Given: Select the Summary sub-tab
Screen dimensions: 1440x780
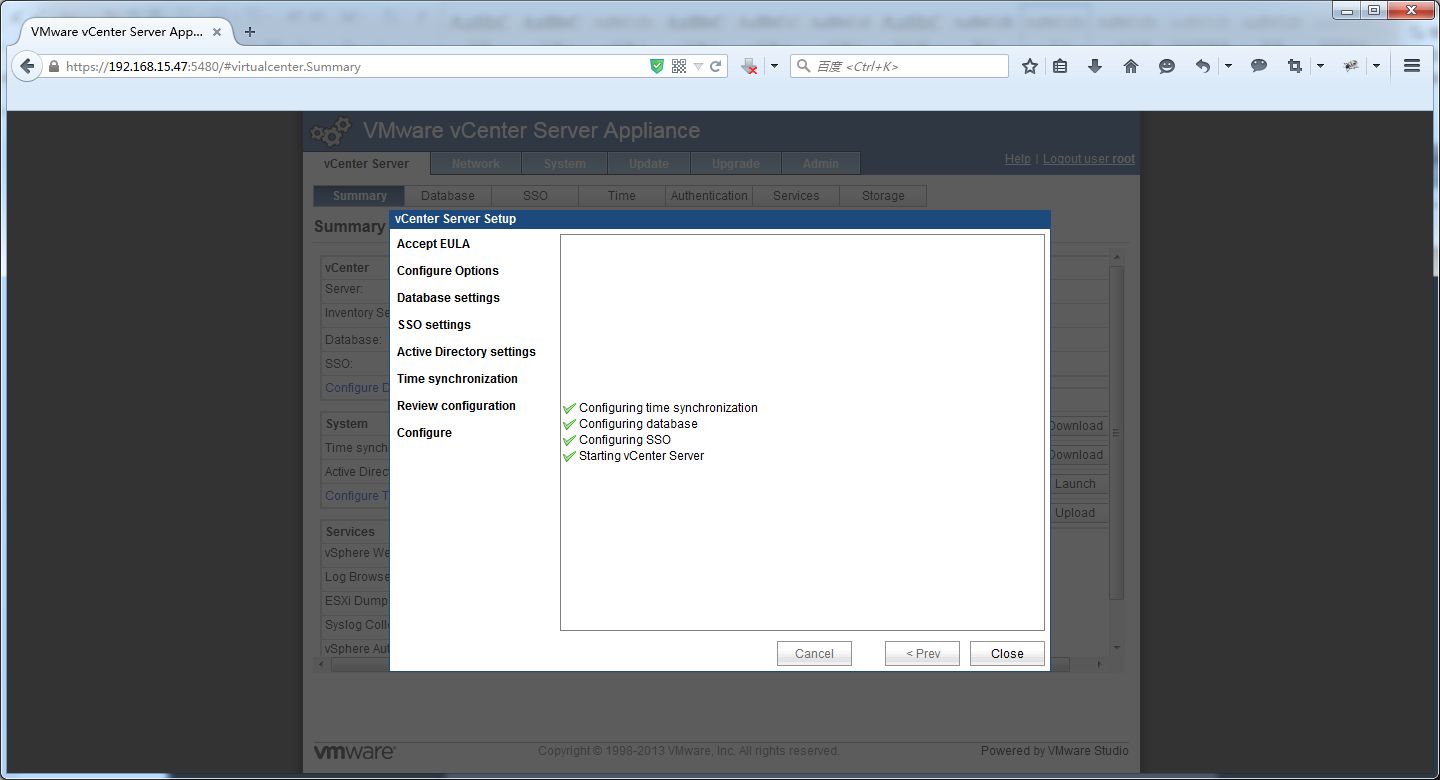Looking at the screenshot, I should 359,196.
